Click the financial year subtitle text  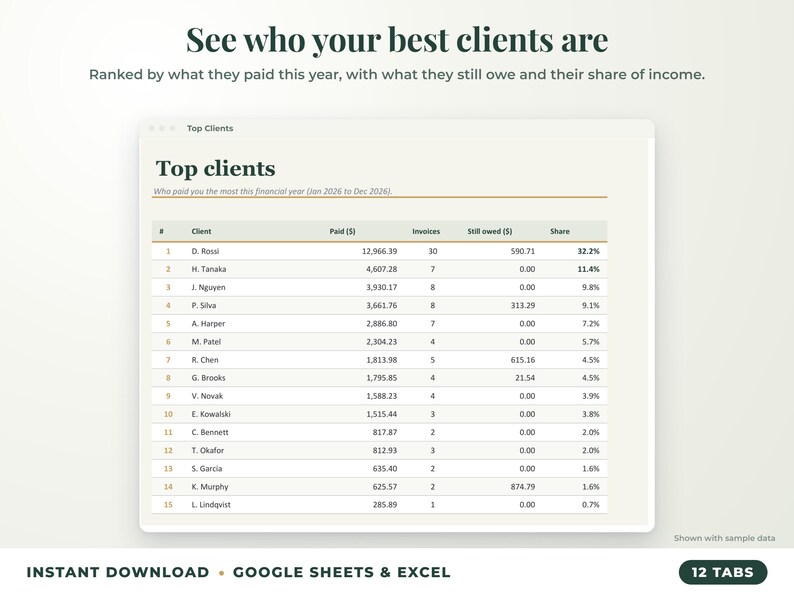[273, 191]
